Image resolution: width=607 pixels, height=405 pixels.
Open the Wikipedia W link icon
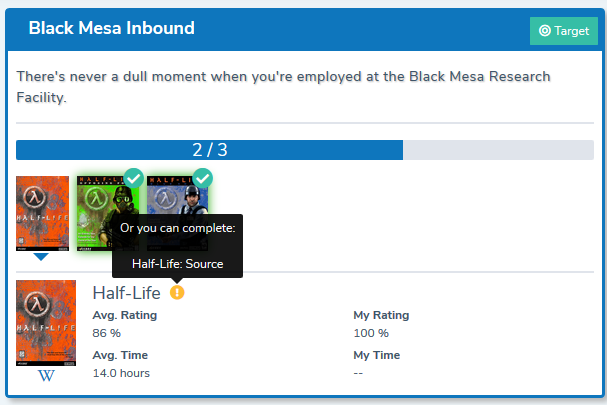coord(46,376)
